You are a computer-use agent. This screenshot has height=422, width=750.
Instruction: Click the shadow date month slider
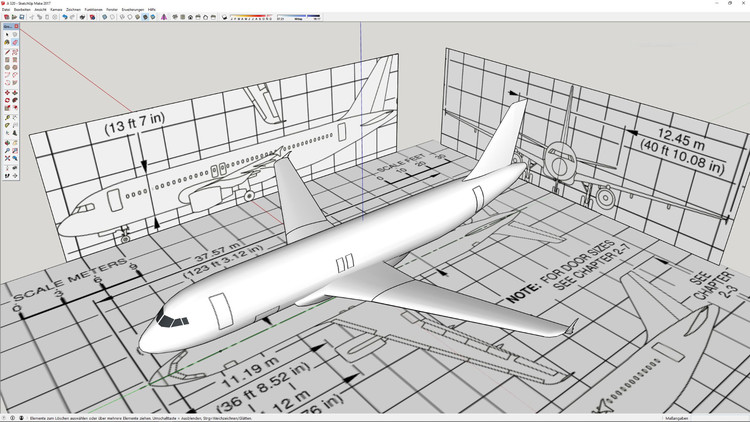tap(249, 17)
